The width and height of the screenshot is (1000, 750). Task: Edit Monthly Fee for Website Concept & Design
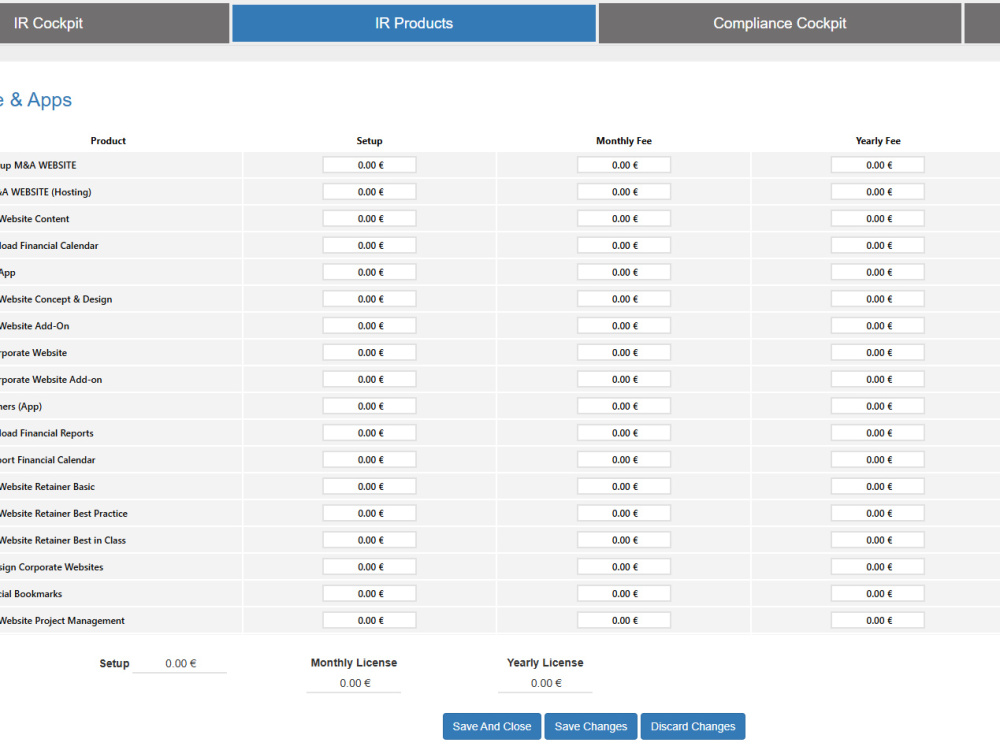(624, 299)
